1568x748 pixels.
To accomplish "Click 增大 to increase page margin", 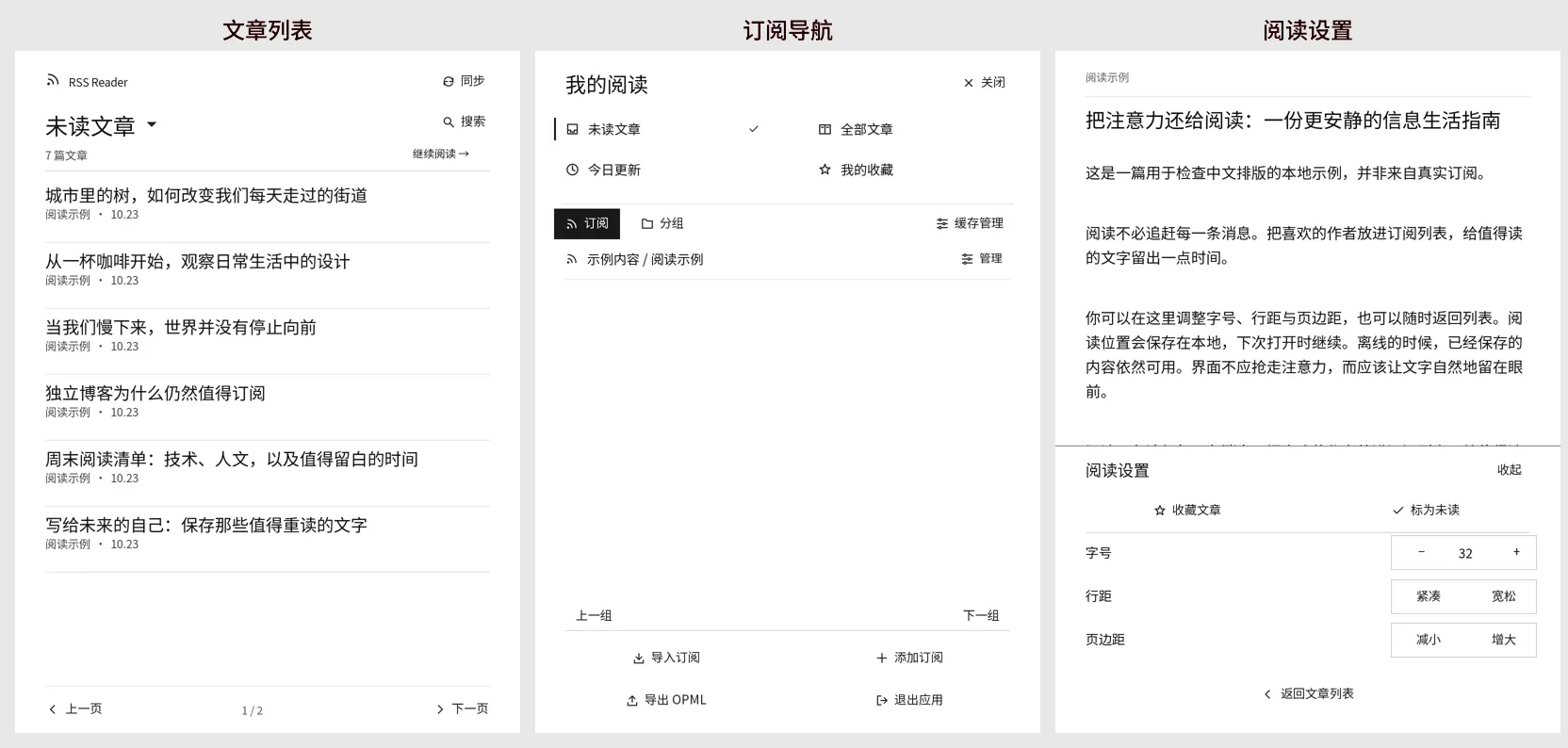I will pyautogui.click(x=1504, y=640).
